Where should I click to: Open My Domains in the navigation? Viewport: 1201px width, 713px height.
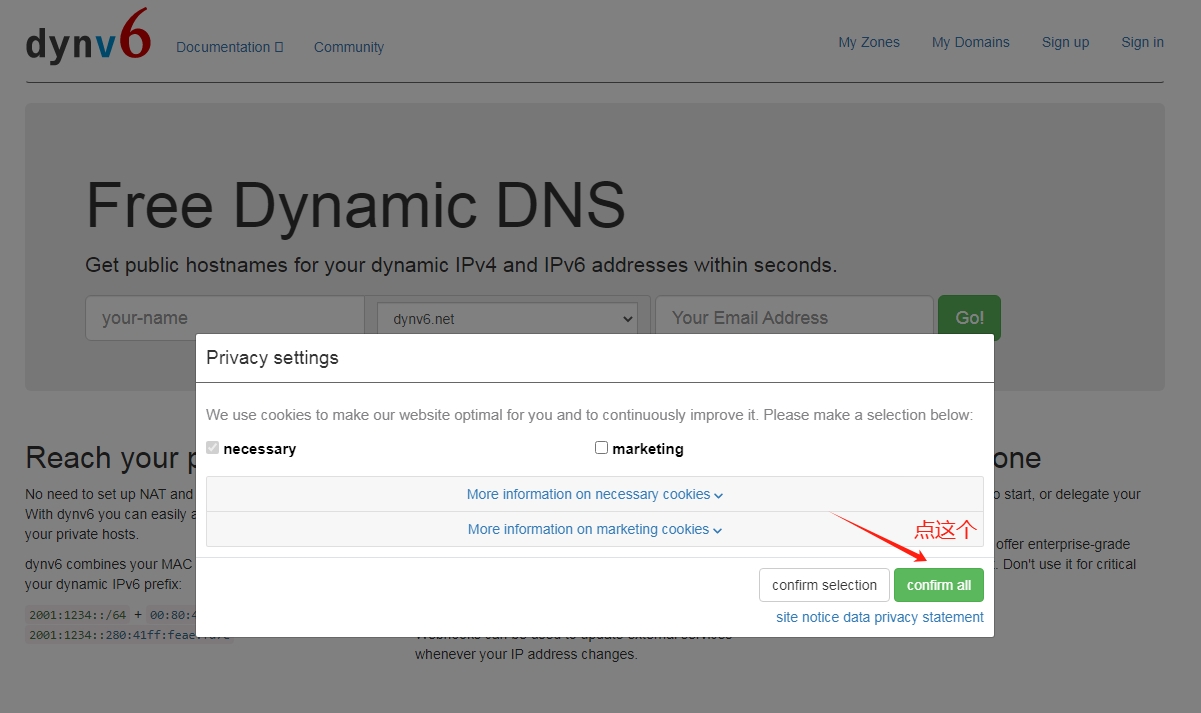click(x=970, y=42)
